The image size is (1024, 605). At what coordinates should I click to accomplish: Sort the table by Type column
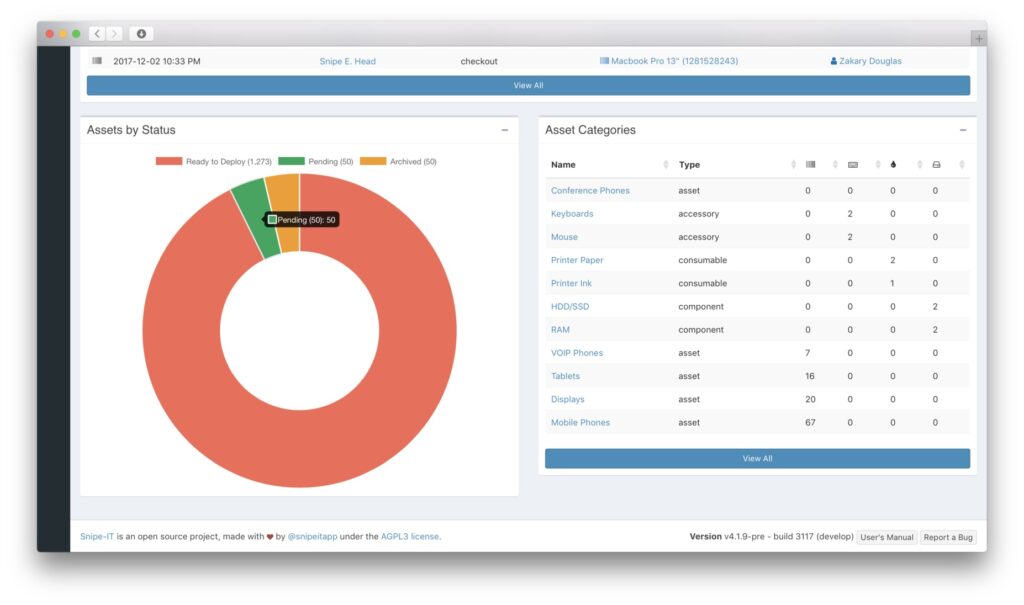688,164
